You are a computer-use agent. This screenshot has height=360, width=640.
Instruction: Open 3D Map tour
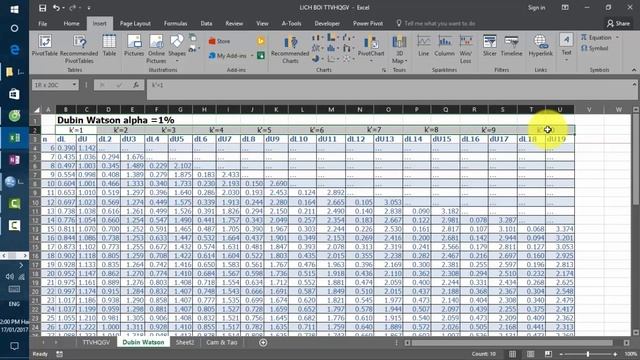point(399,49)
